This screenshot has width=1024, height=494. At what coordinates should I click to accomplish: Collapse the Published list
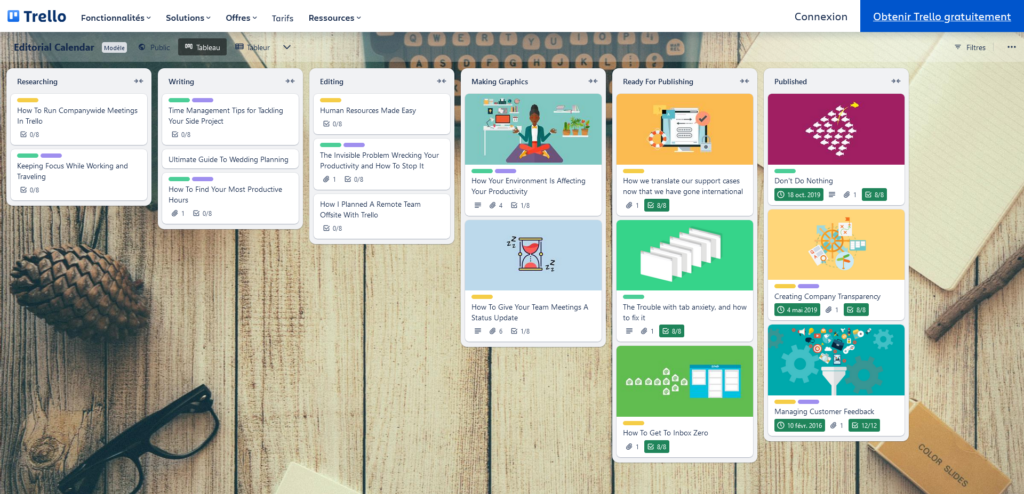point(896,81)
